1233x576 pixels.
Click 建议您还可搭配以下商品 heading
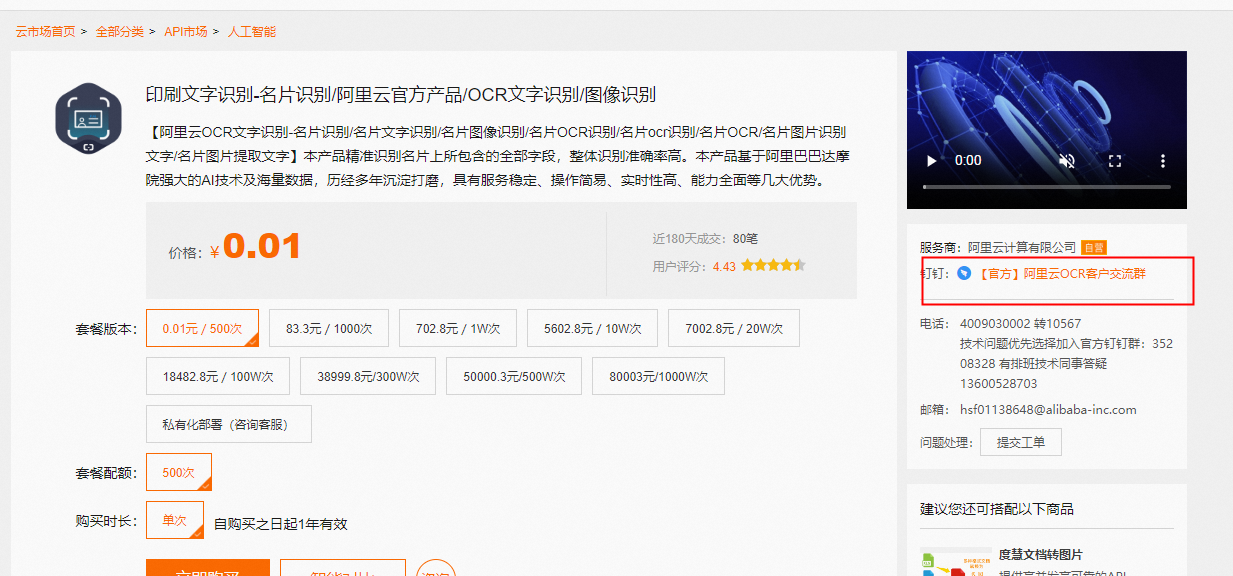point(997,509)
